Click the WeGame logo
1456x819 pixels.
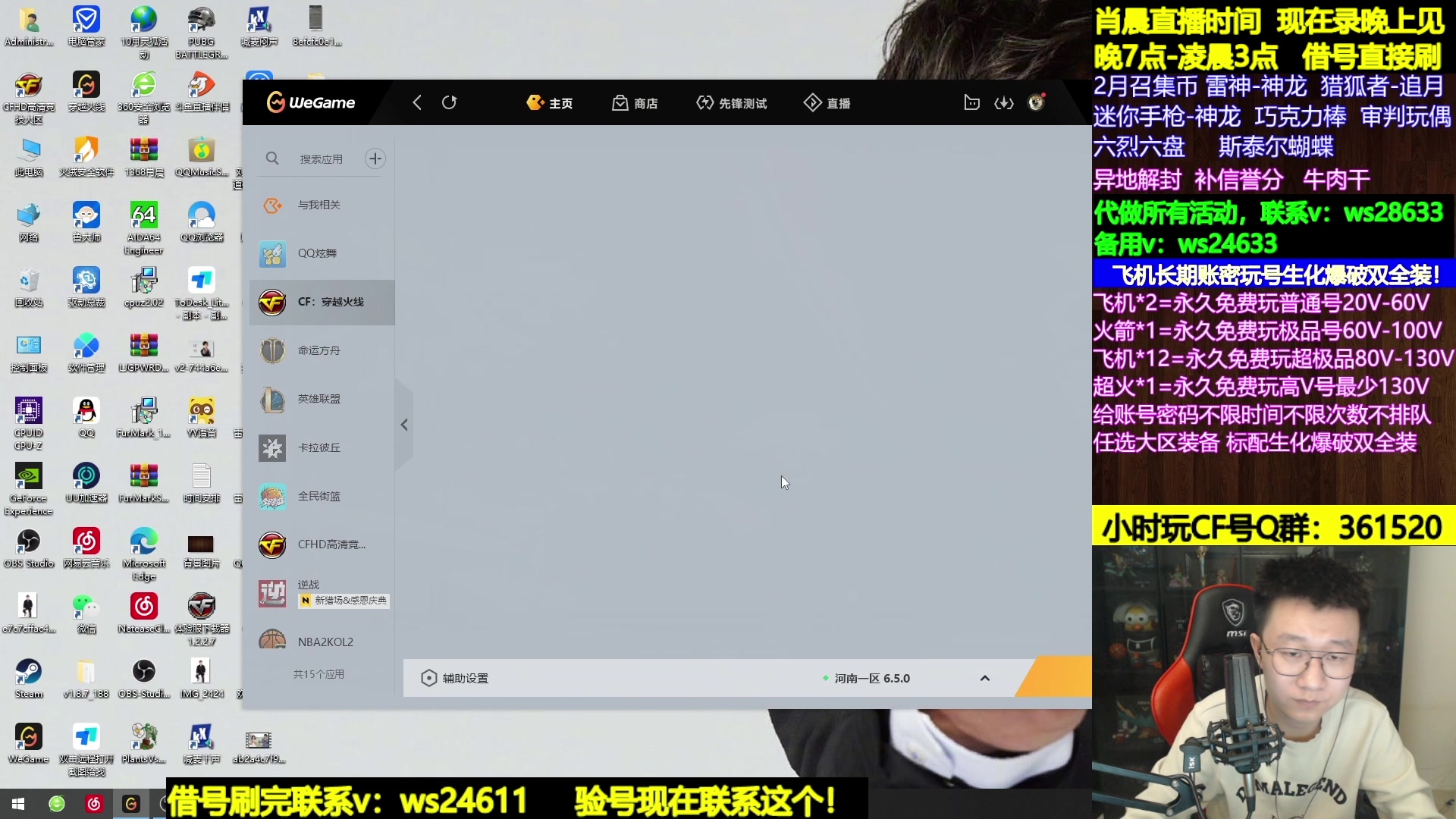pyautogui.click(x=311, y=102)
